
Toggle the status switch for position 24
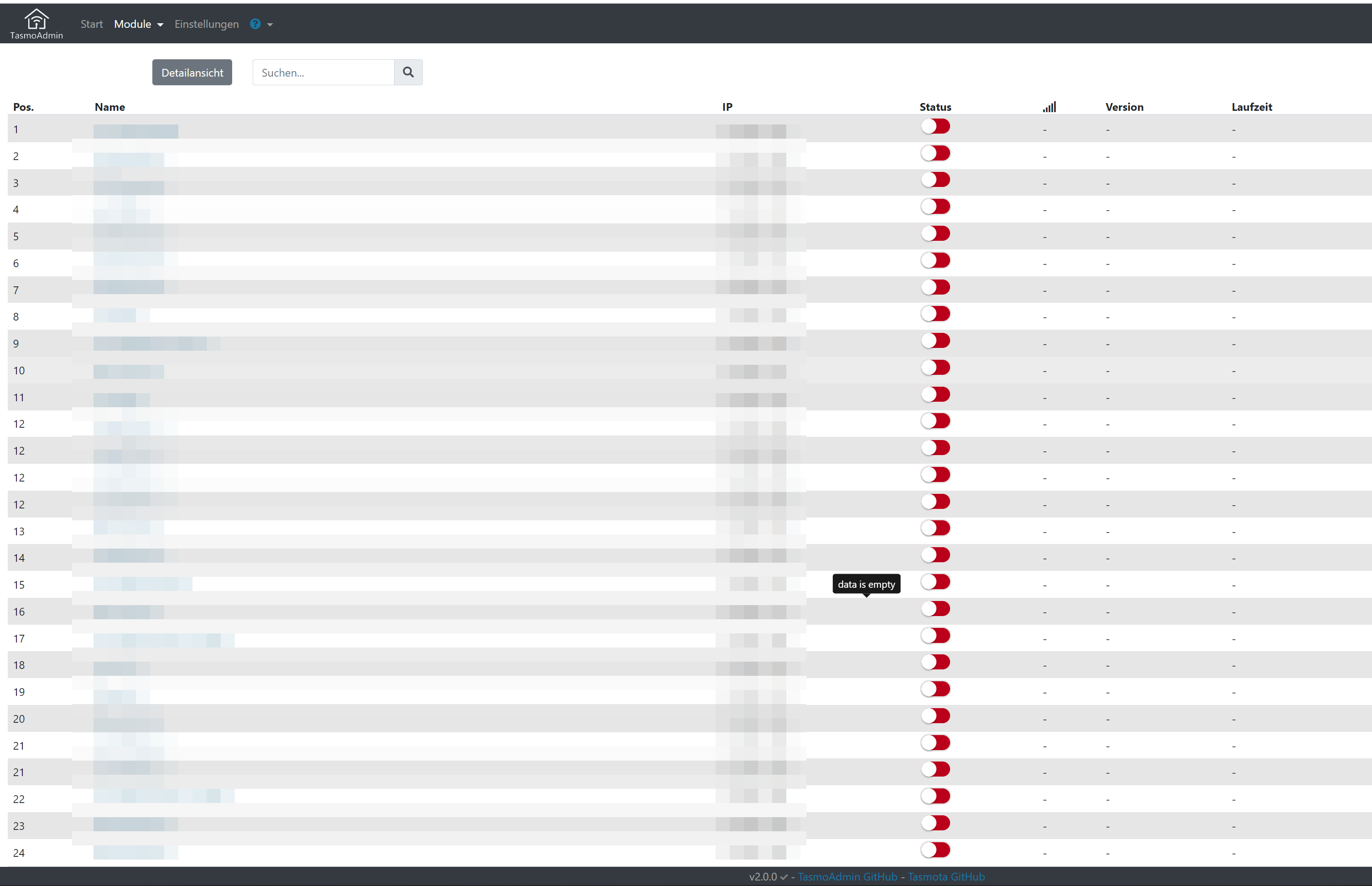935,850
